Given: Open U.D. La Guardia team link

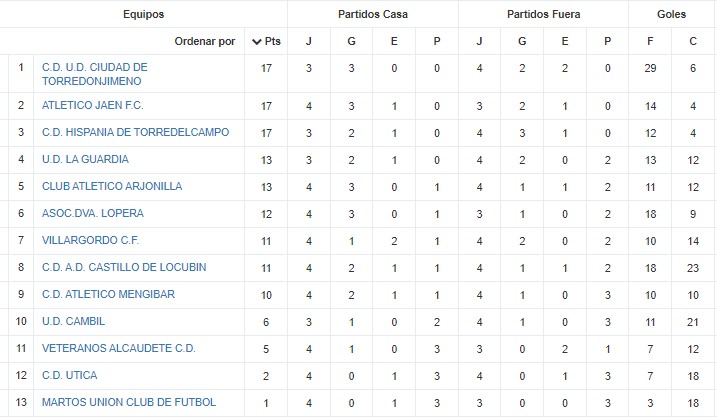Looking at the screenshot, I should pyautogui.click(x=86, y=159).
